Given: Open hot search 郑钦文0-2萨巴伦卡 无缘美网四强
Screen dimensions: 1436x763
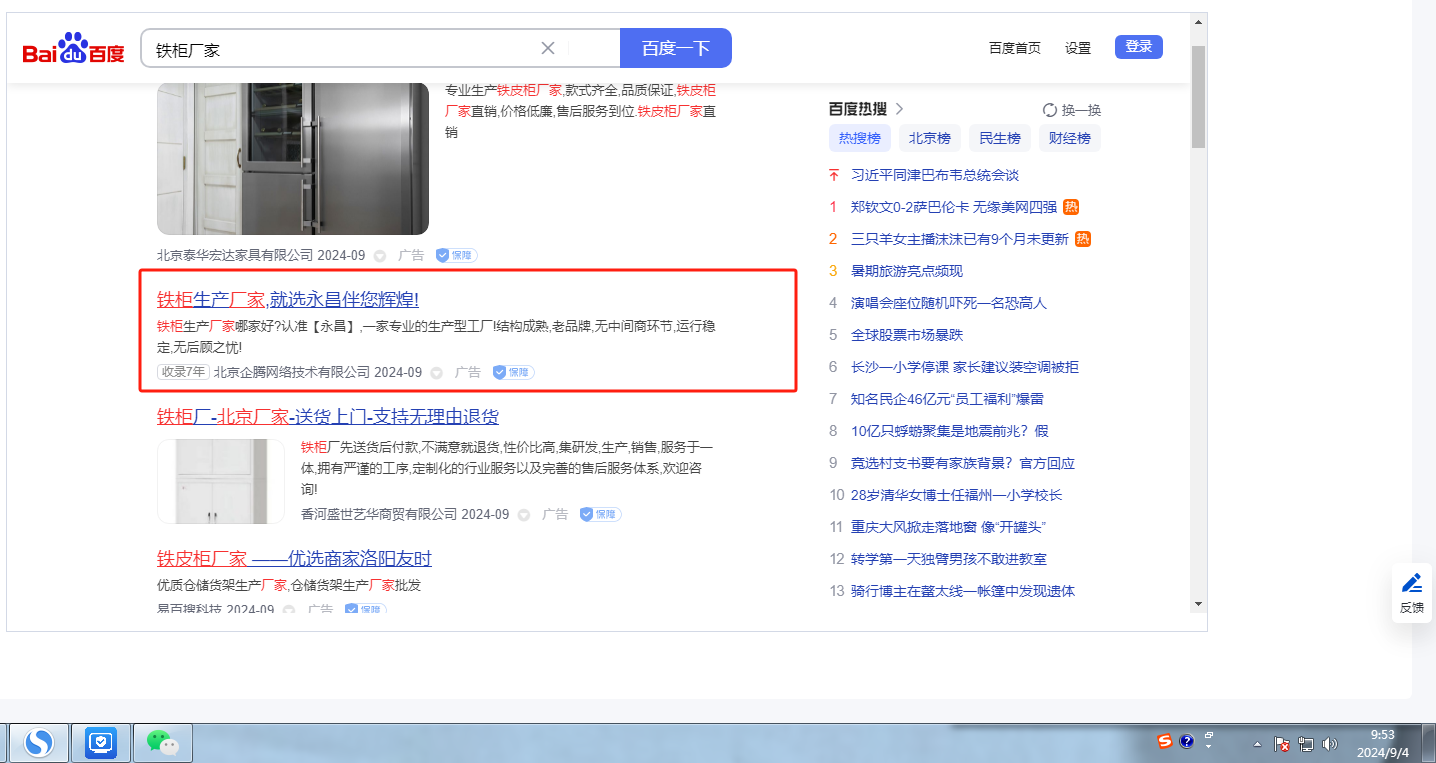Looking at the screenshot, I should point(954,207).
